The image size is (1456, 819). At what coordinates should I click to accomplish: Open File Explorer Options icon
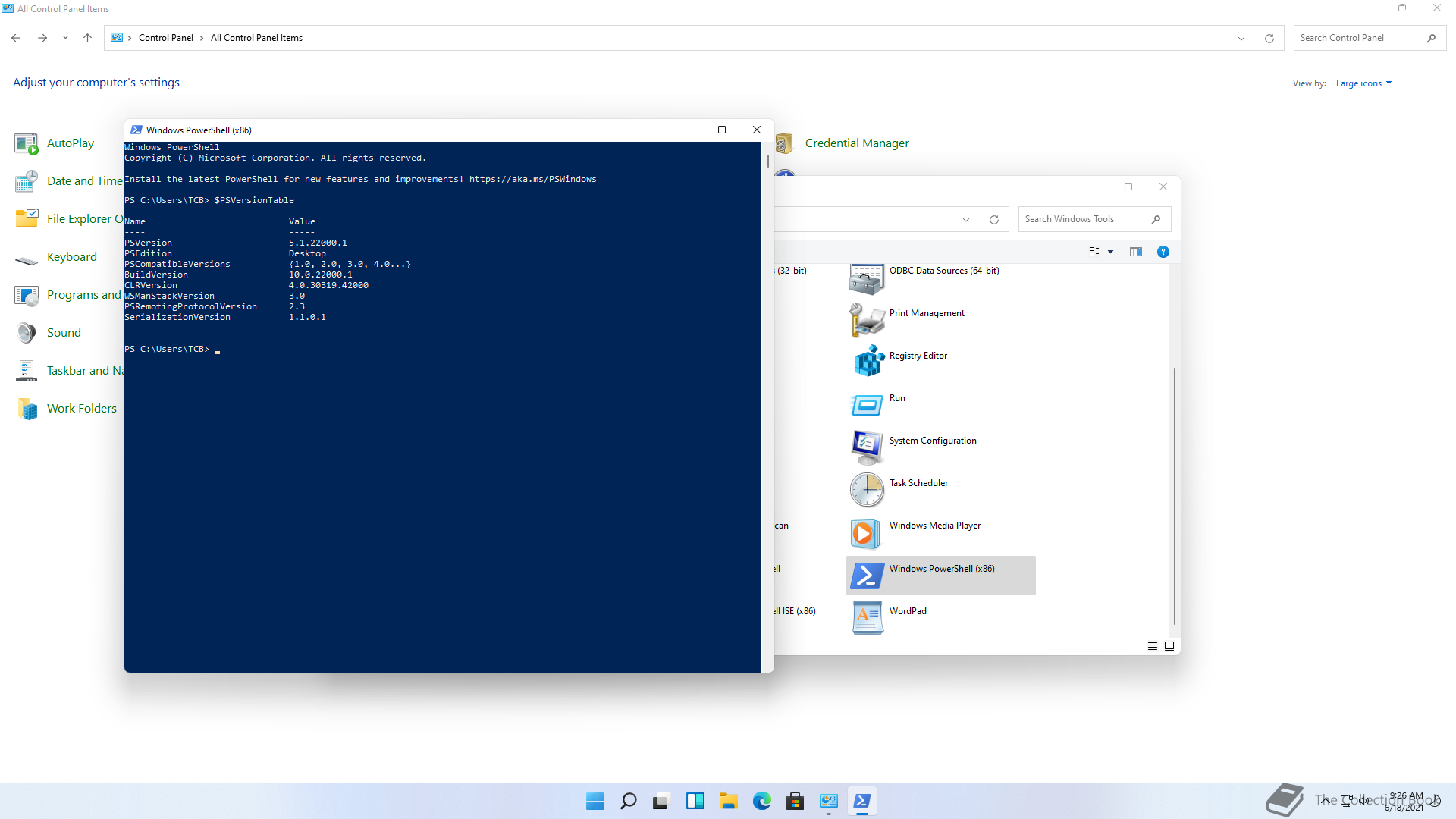(27, 219)
